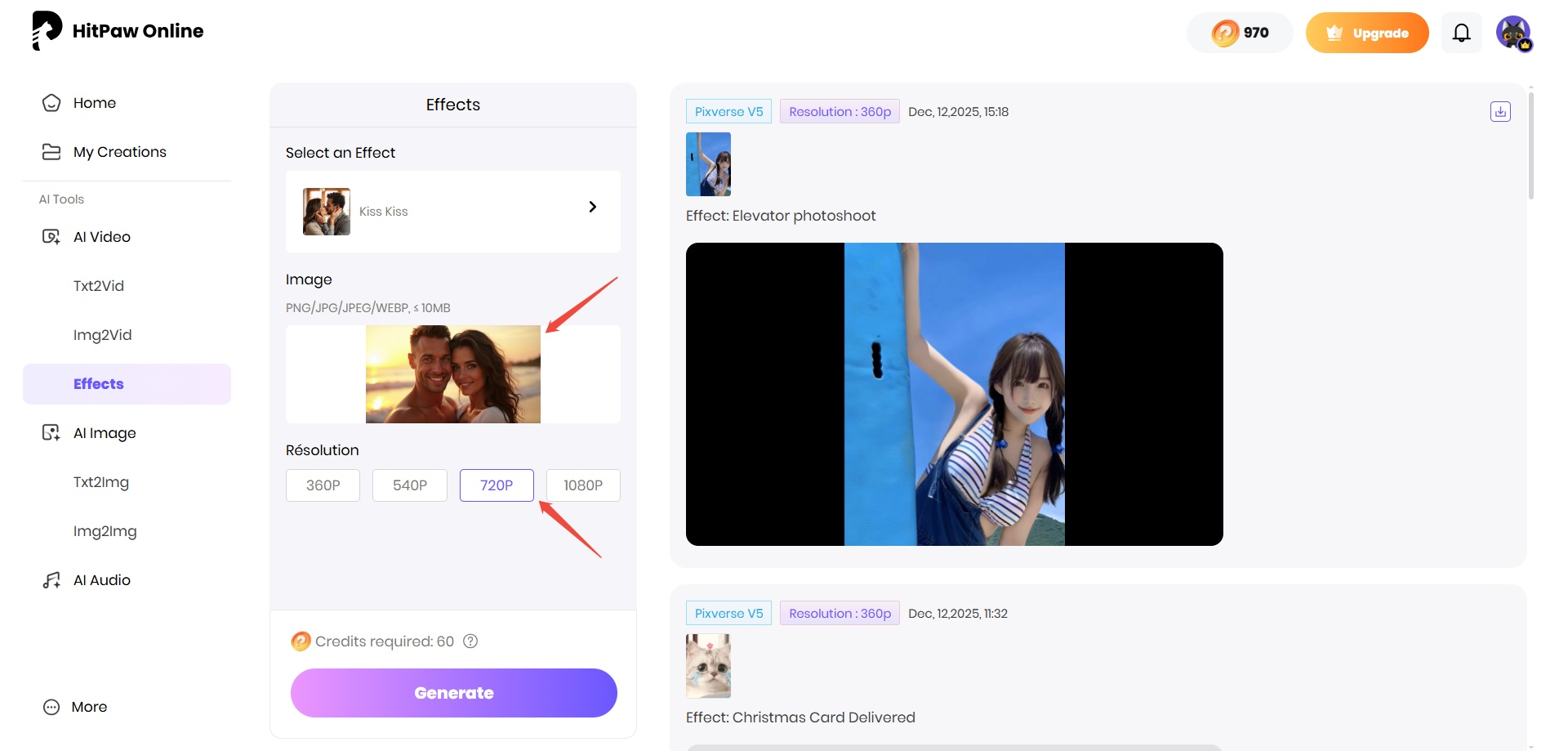The width and height of the screenshot is (1568, 751).
Task: Open My Creations folder
Action: (119, 151)
